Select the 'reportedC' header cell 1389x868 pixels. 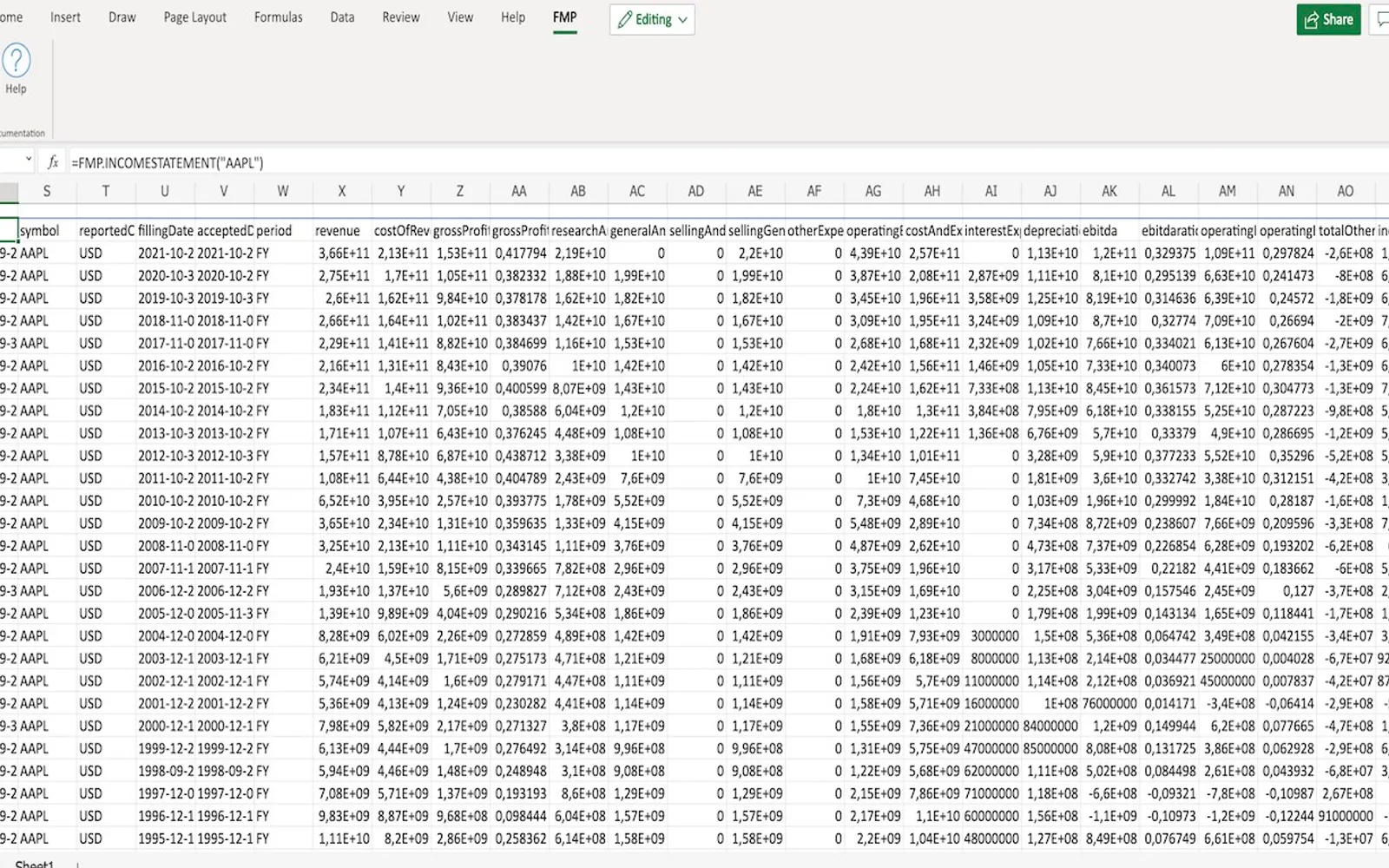106,230
